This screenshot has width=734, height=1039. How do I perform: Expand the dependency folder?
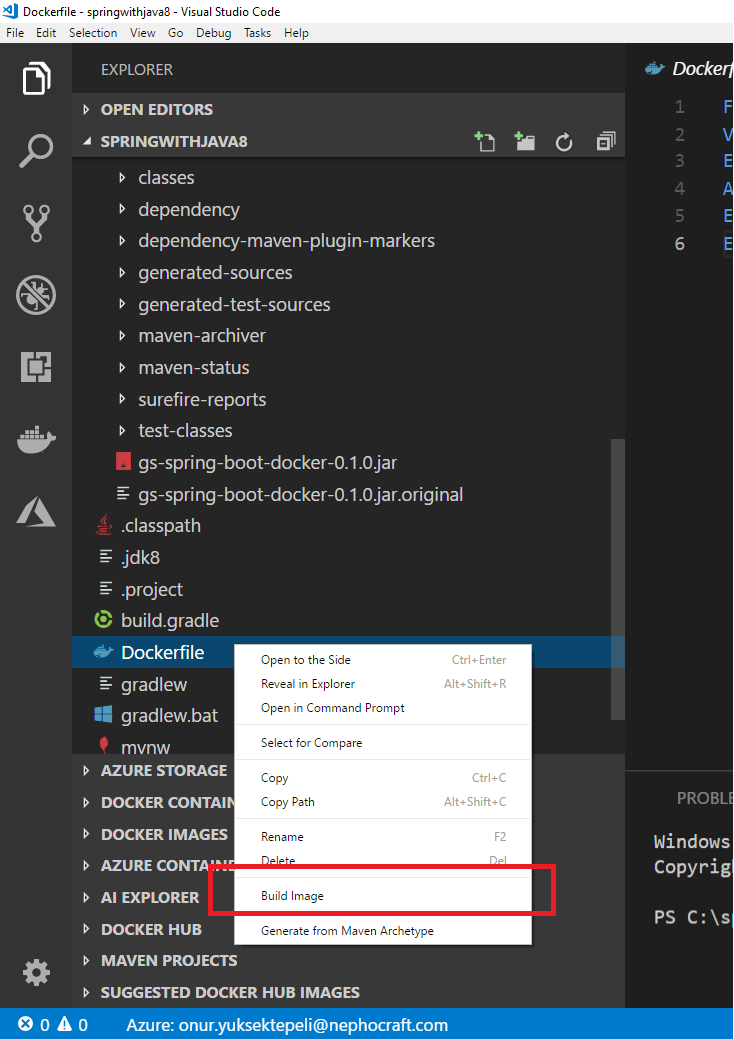pos(348,209)
